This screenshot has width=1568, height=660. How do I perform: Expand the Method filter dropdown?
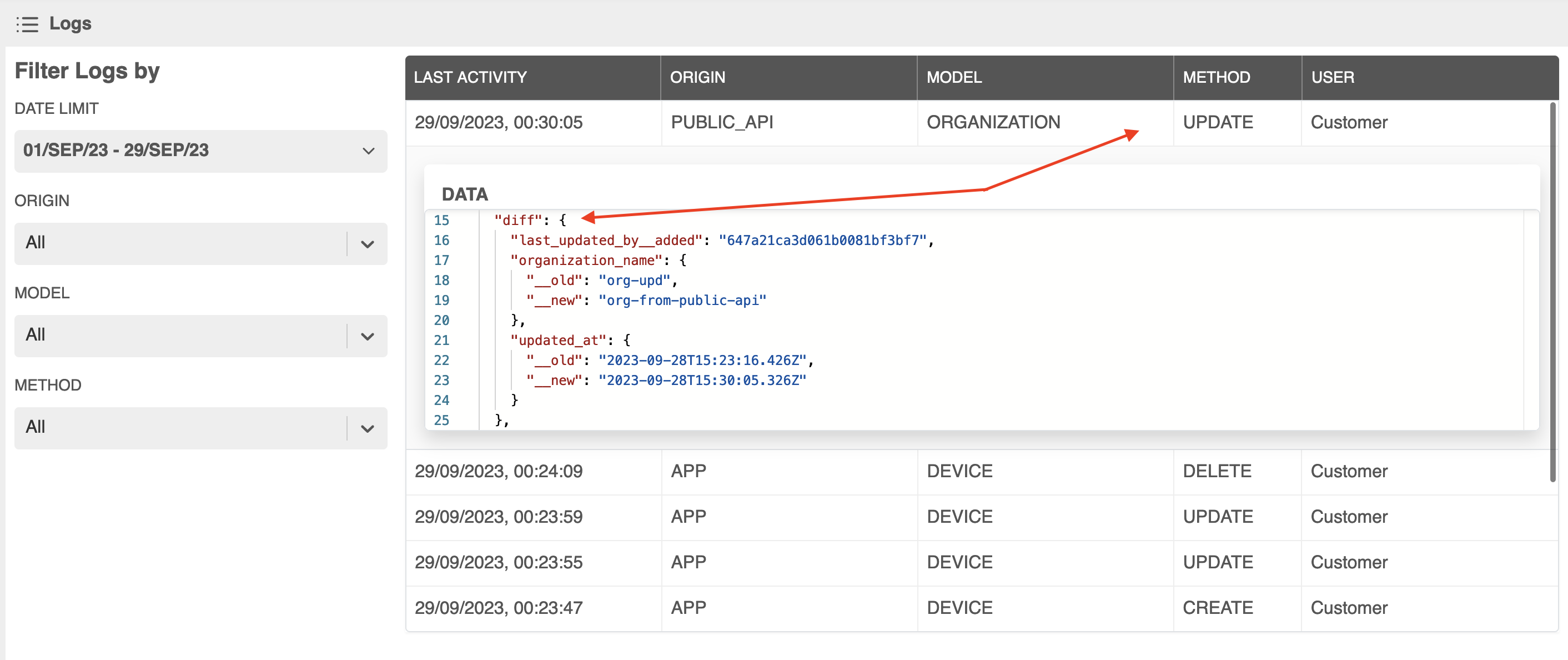pyautogui.click(x=201, y=428)
